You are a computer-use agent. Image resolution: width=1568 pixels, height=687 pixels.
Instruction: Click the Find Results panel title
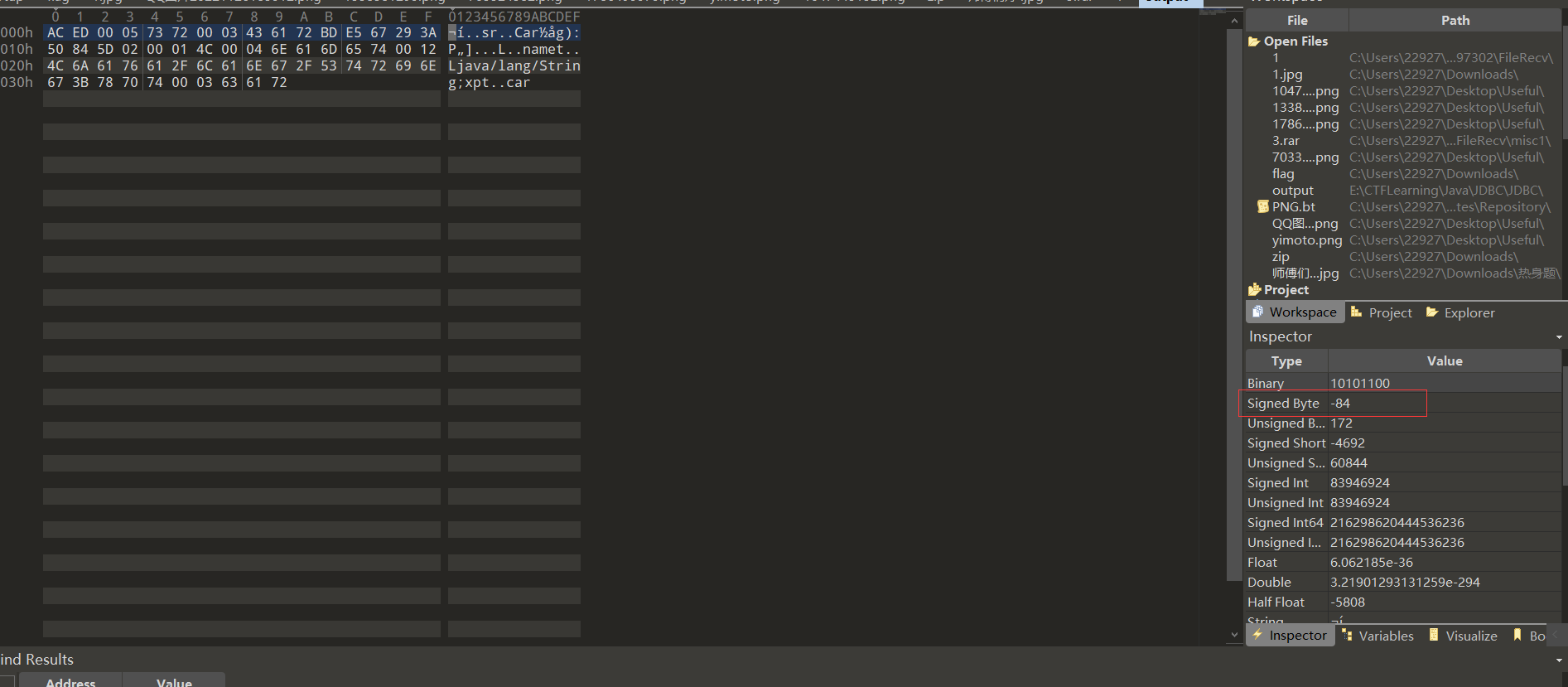click(x=36, y=660)
